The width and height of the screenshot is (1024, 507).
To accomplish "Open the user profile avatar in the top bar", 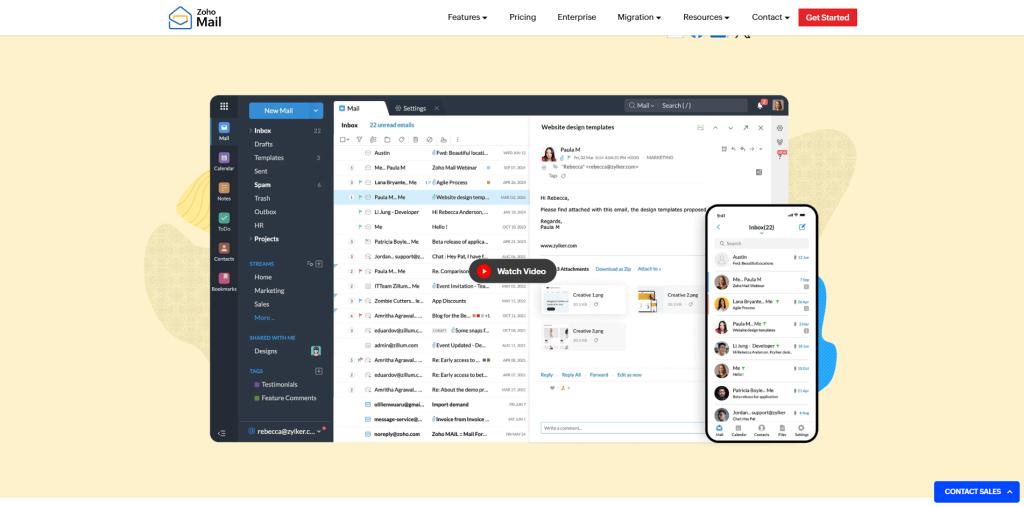I will click(778, 105).
